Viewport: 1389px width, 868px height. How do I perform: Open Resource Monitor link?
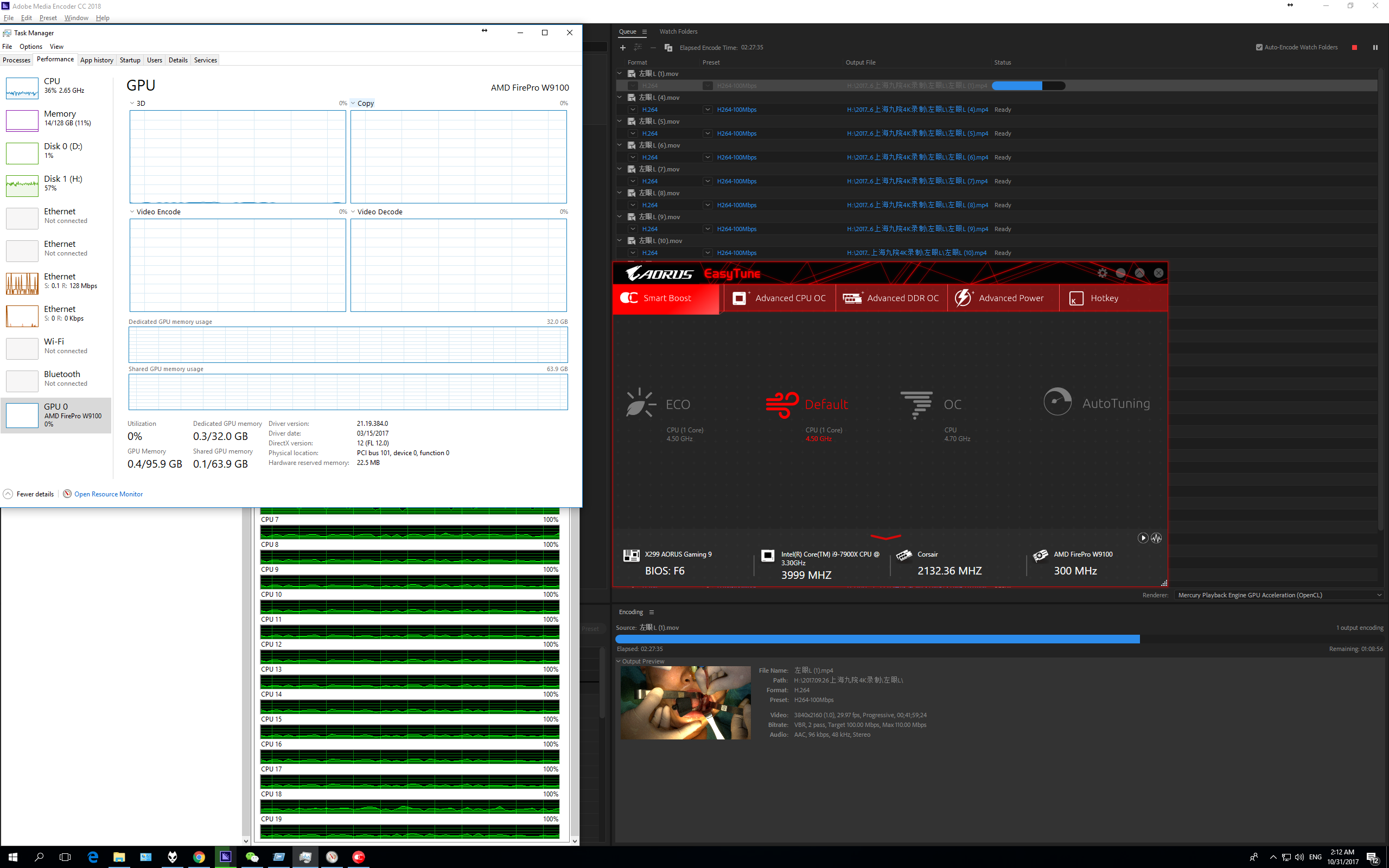[109, 494]
